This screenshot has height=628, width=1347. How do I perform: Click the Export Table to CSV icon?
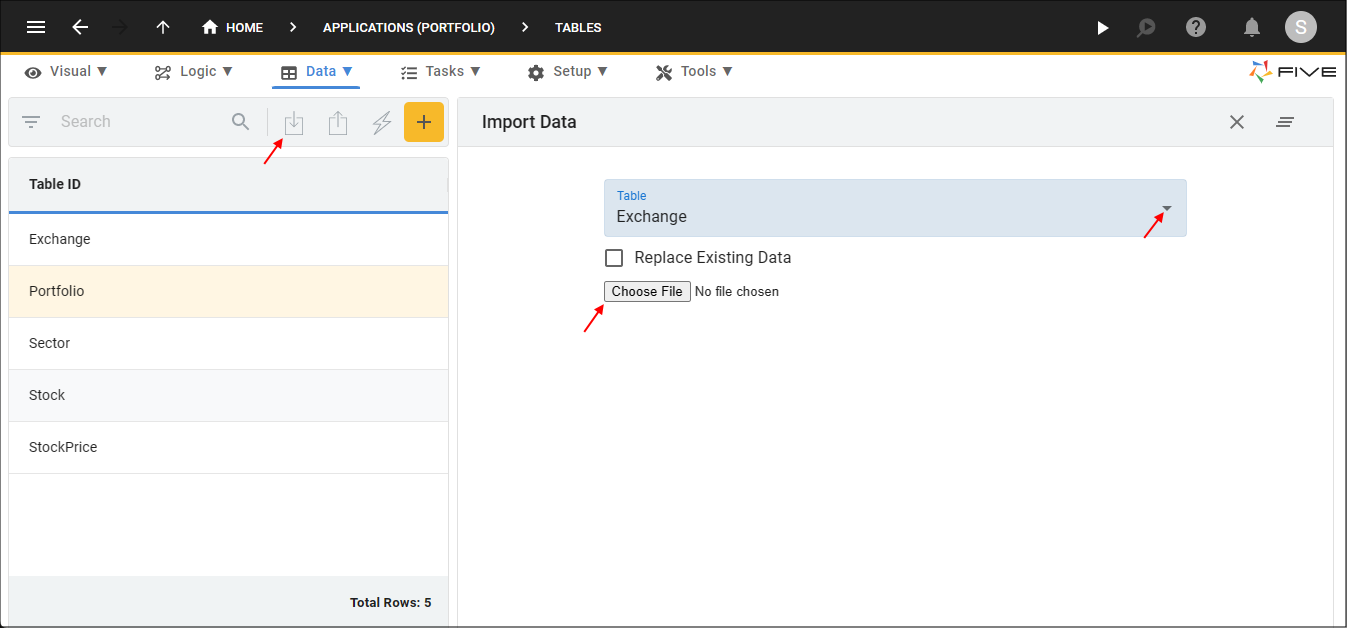(338, 123)
